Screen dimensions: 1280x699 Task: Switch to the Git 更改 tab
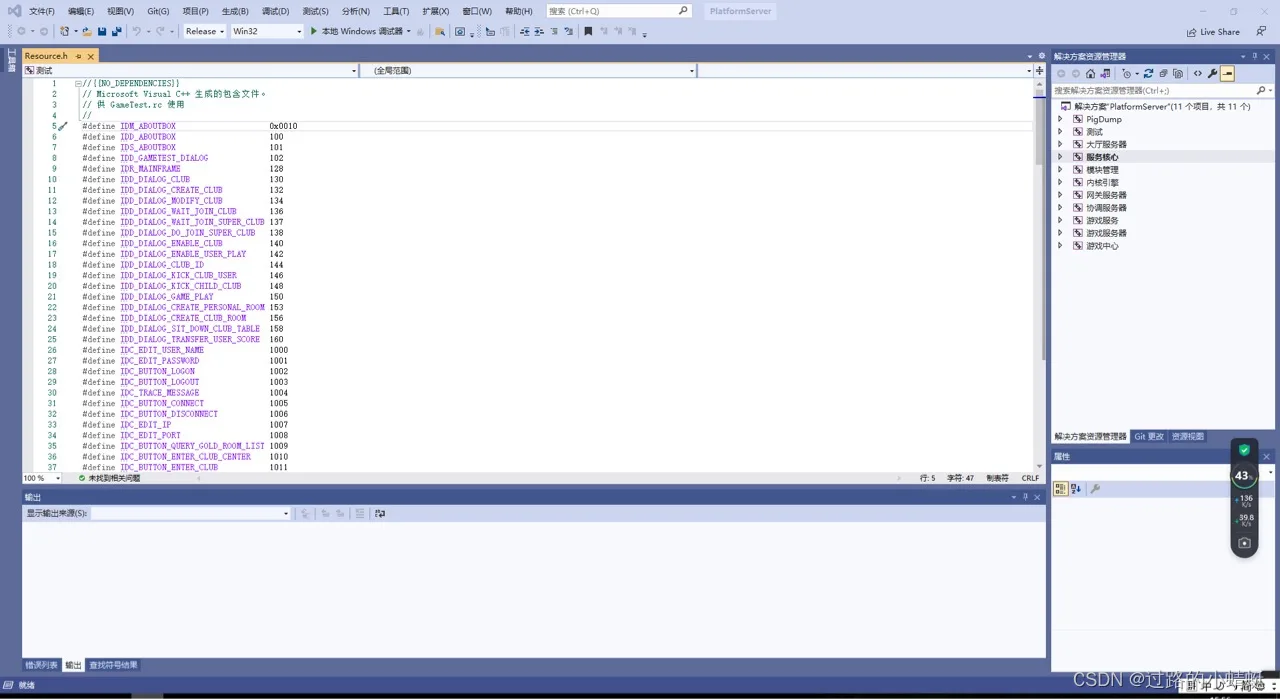(1149, 437)
